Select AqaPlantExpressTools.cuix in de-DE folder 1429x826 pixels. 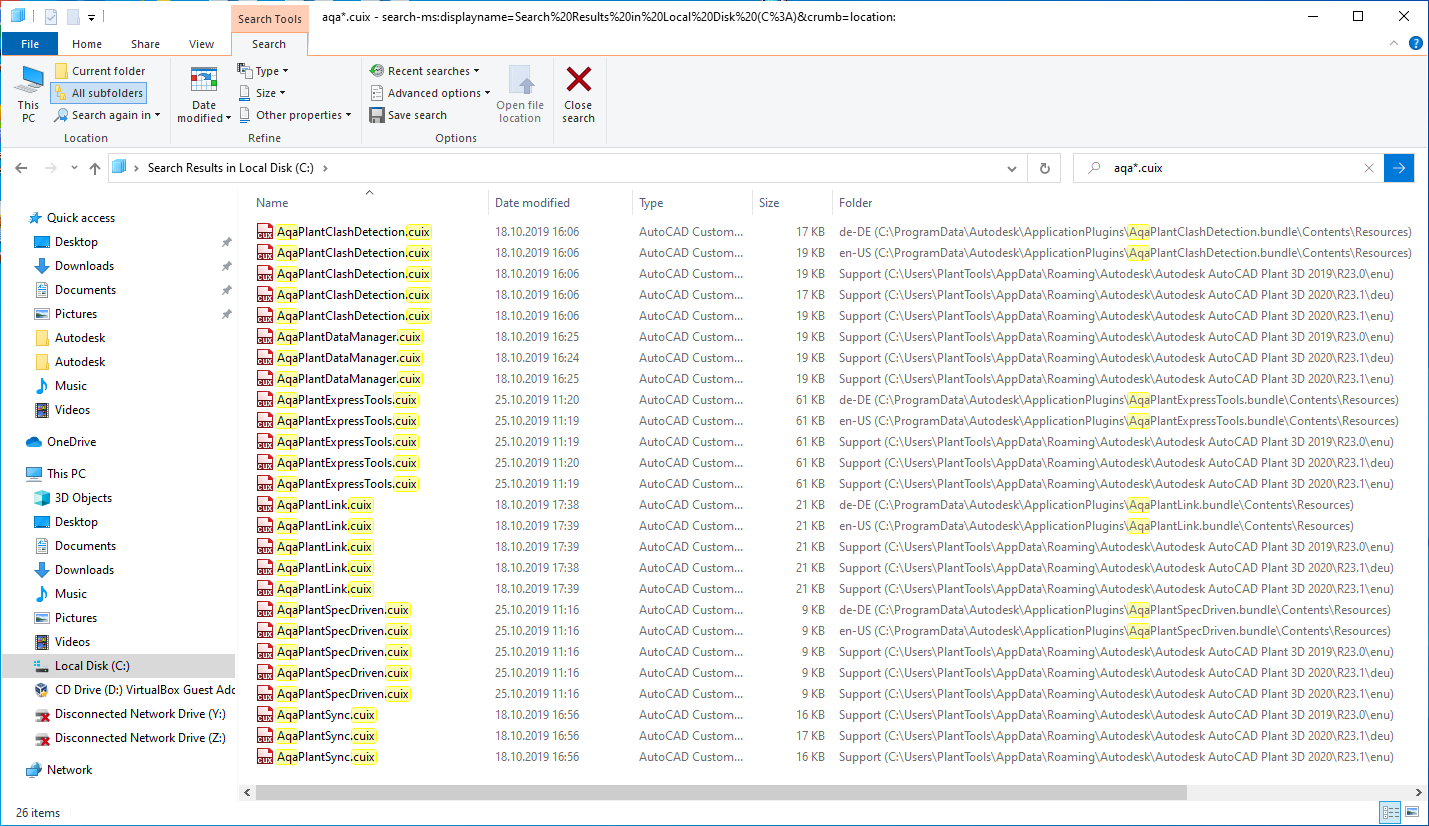tap(338, 400)
